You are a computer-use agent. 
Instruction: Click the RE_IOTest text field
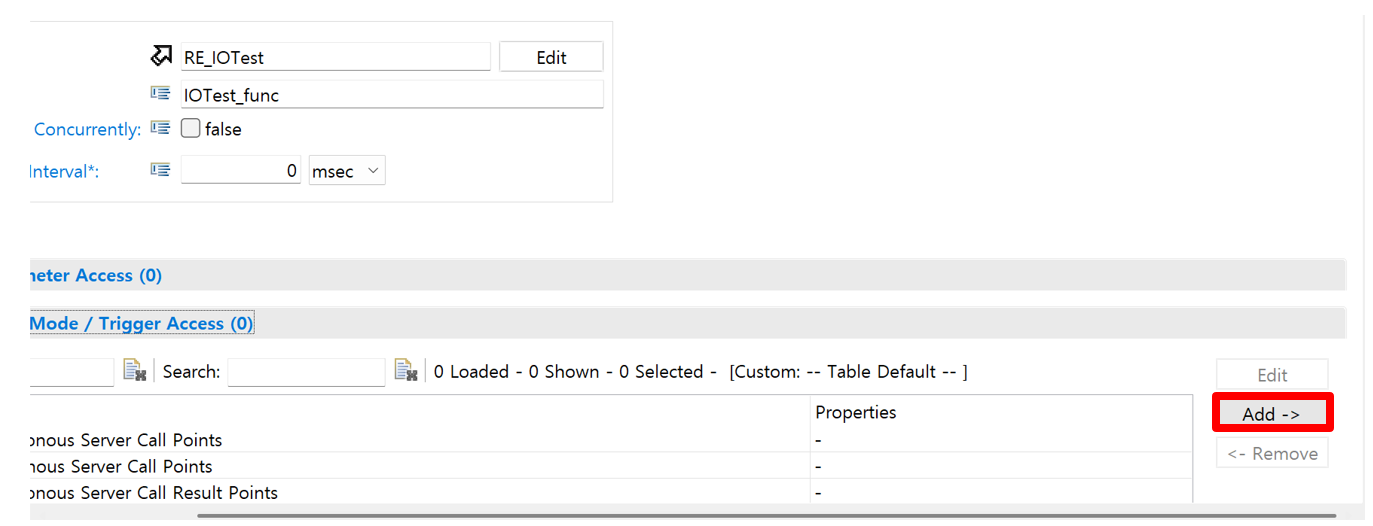point(336,57)
